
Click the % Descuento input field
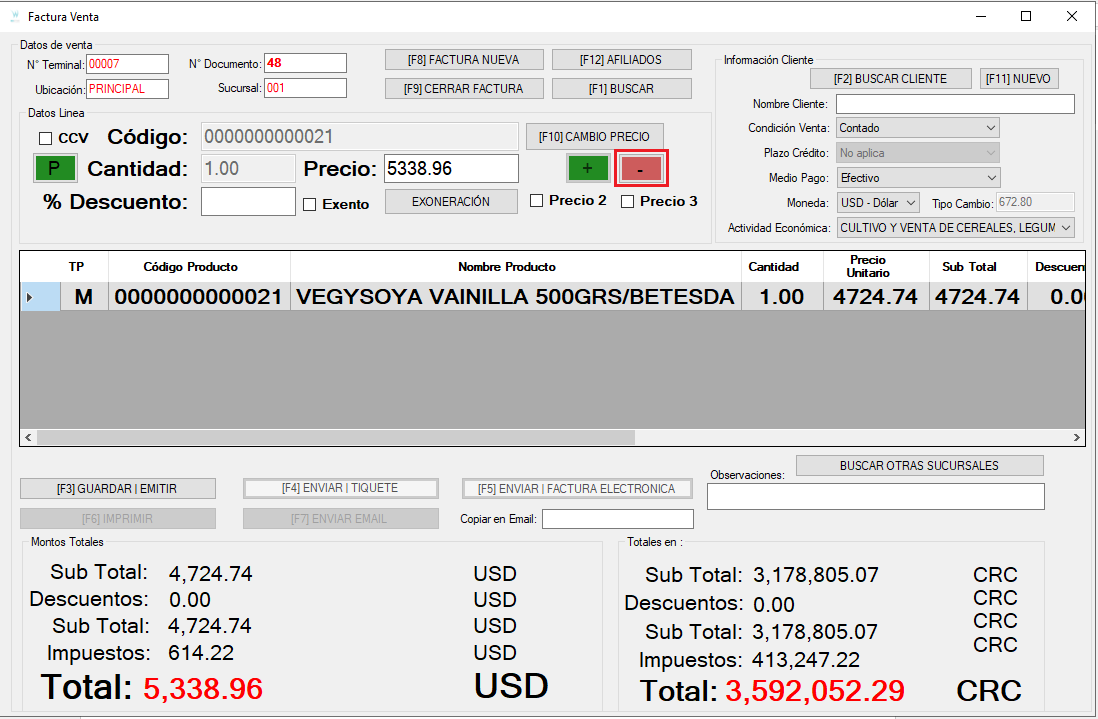tap(248, 202)
